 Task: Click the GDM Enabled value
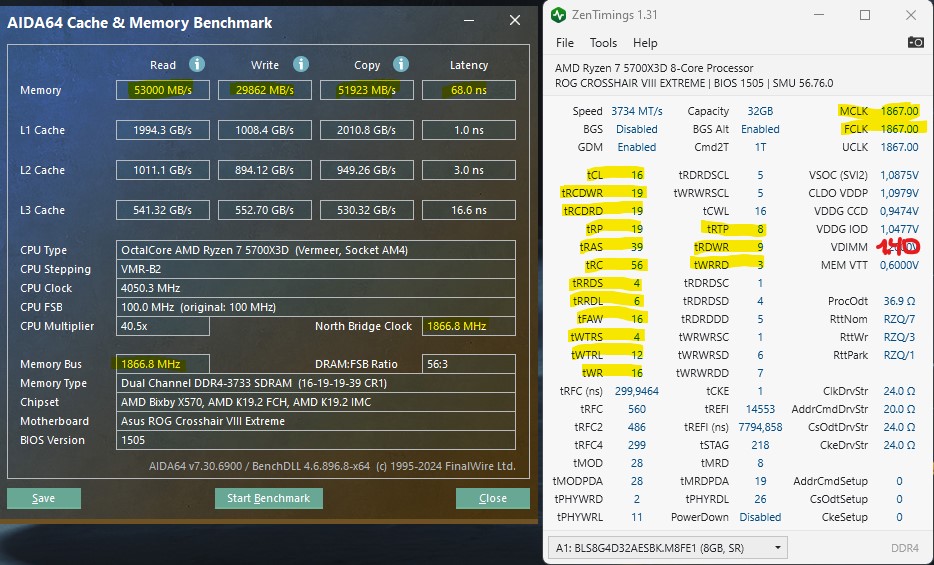pos(637,147)
